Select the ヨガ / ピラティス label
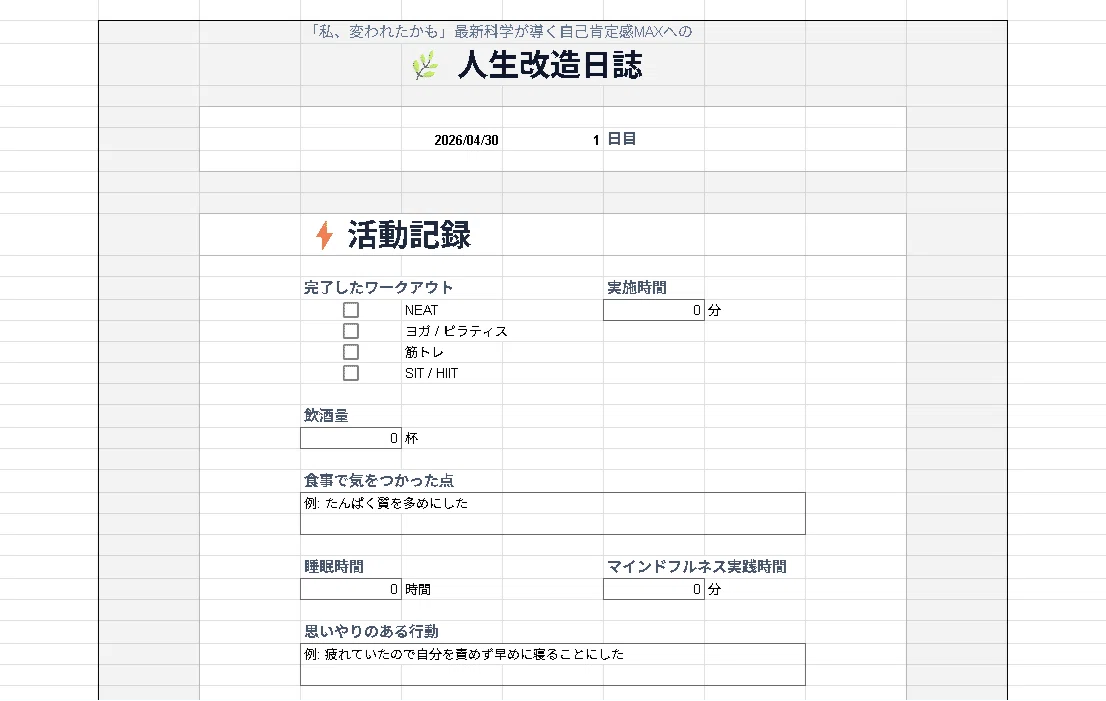 [456, 331]
